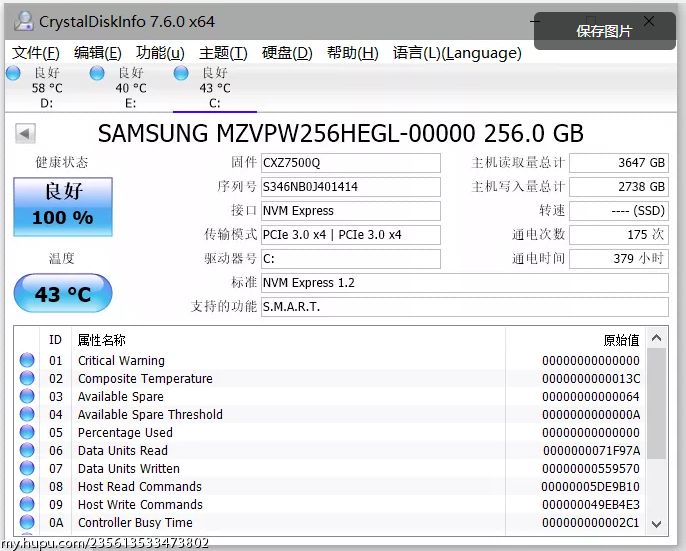Click the SMART list scroll up arrow

[x=656, y=338]
